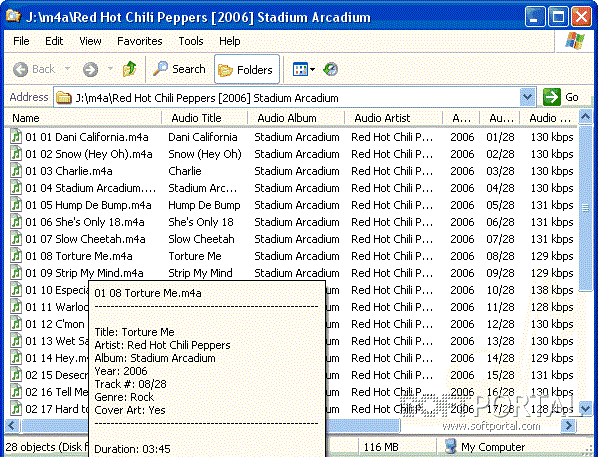Open the Views icon in toolbar
Screen dimensions: 598x457
[300, 69]
